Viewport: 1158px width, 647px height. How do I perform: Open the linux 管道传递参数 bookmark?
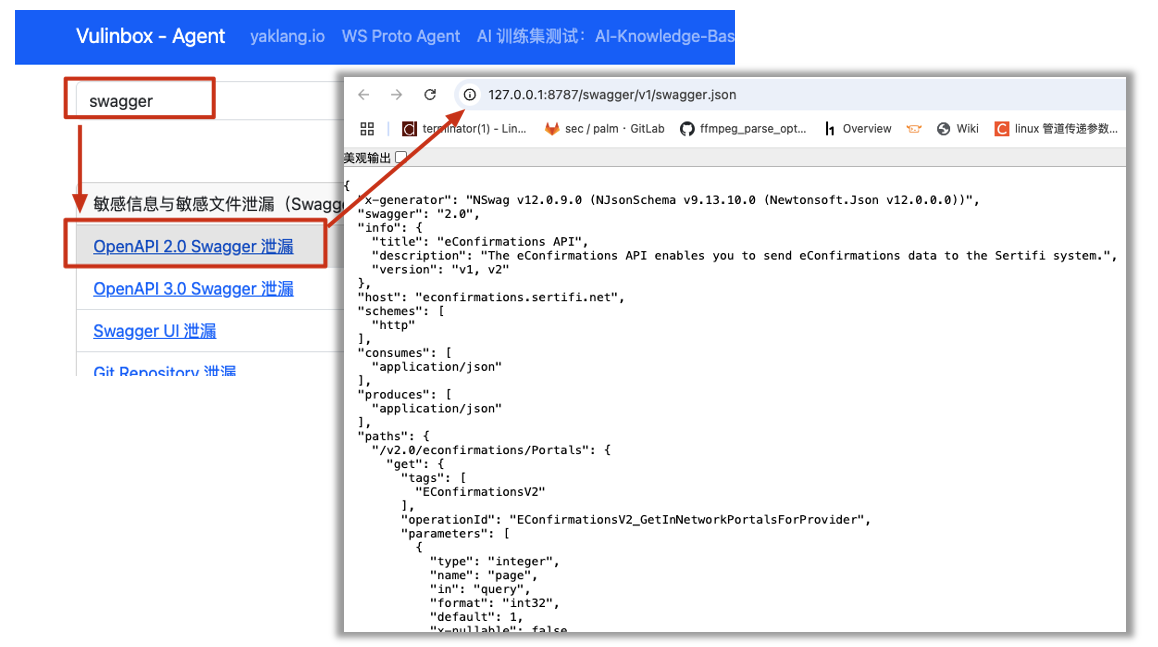click(1056, 129)
